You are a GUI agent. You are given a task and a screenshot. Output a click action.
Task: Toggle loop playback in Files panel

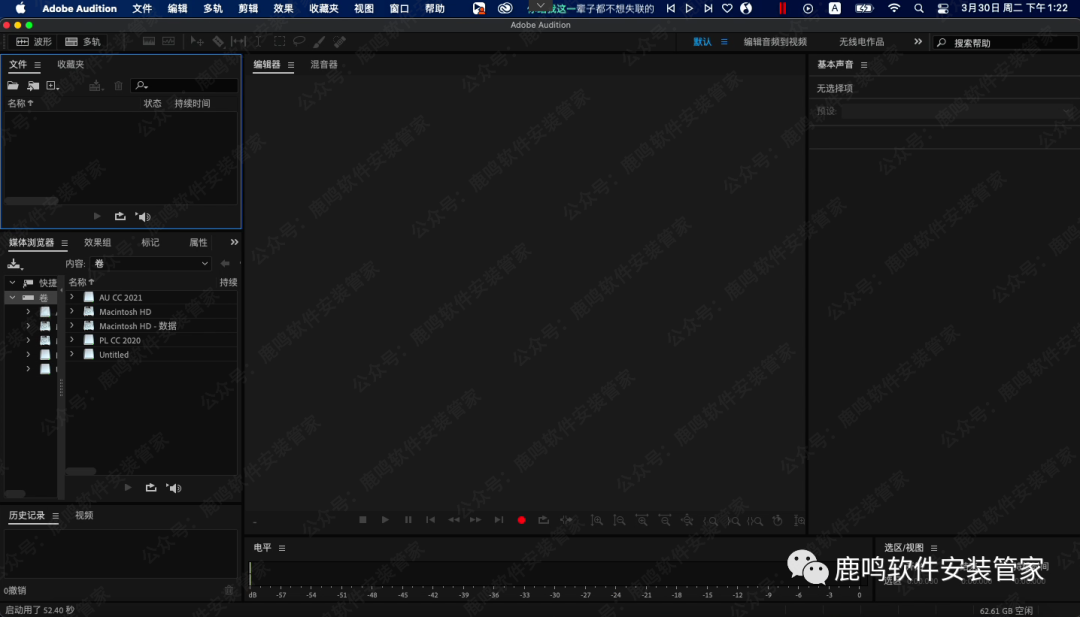click(x=121, y=216)
